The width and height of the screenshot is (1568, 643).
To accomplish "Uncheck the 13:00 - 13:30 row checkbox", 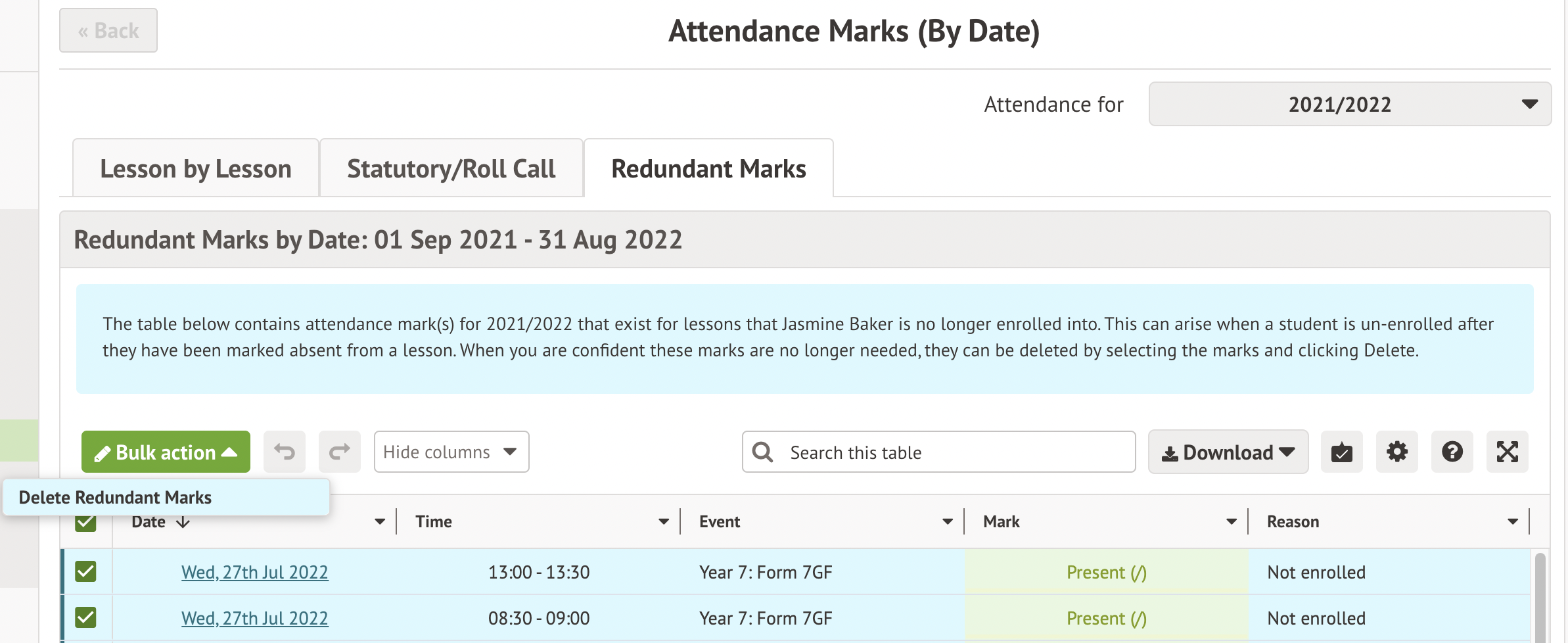I will pyautogui.click(x=85, y=571).
